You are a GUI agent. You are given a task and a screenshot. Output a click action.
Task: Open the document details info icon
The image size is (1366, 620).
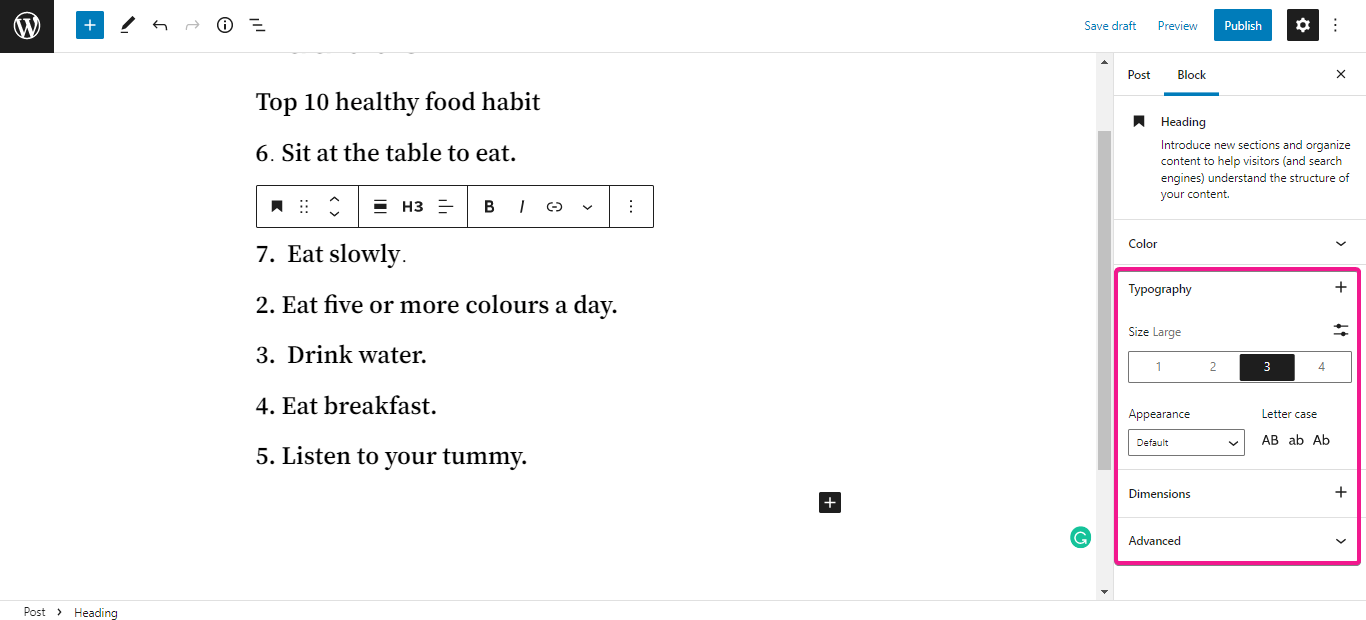click(225, 25)
